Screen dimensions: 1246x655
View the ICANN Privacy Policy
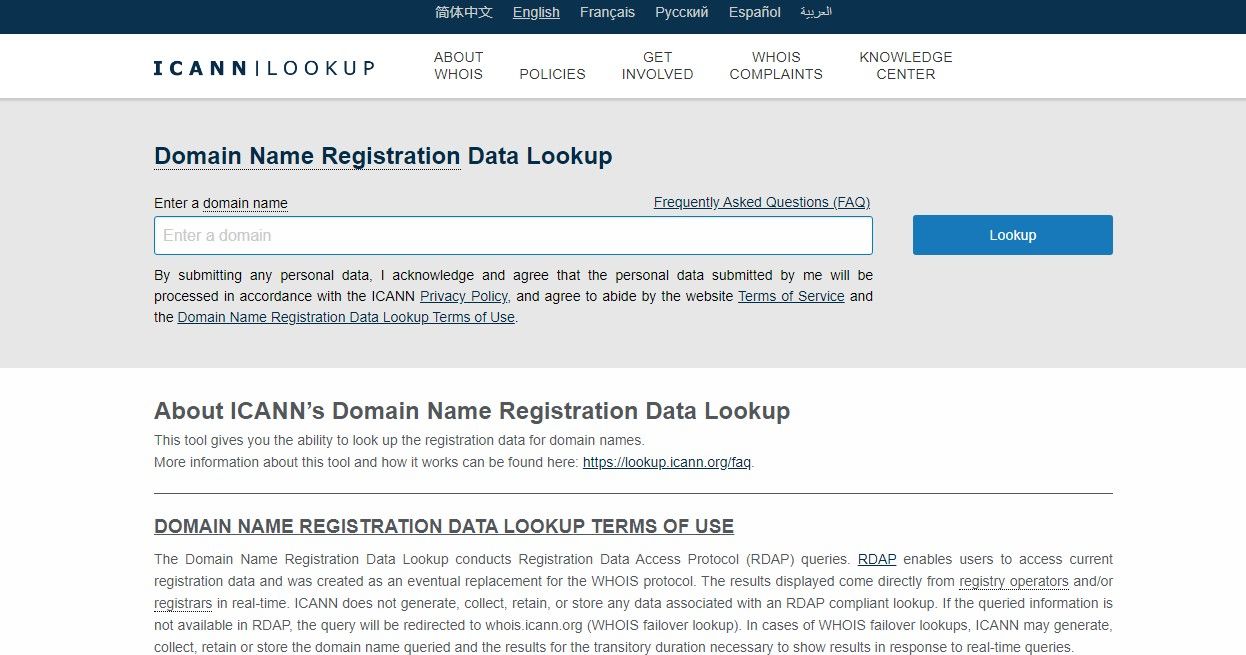(464, 296)
